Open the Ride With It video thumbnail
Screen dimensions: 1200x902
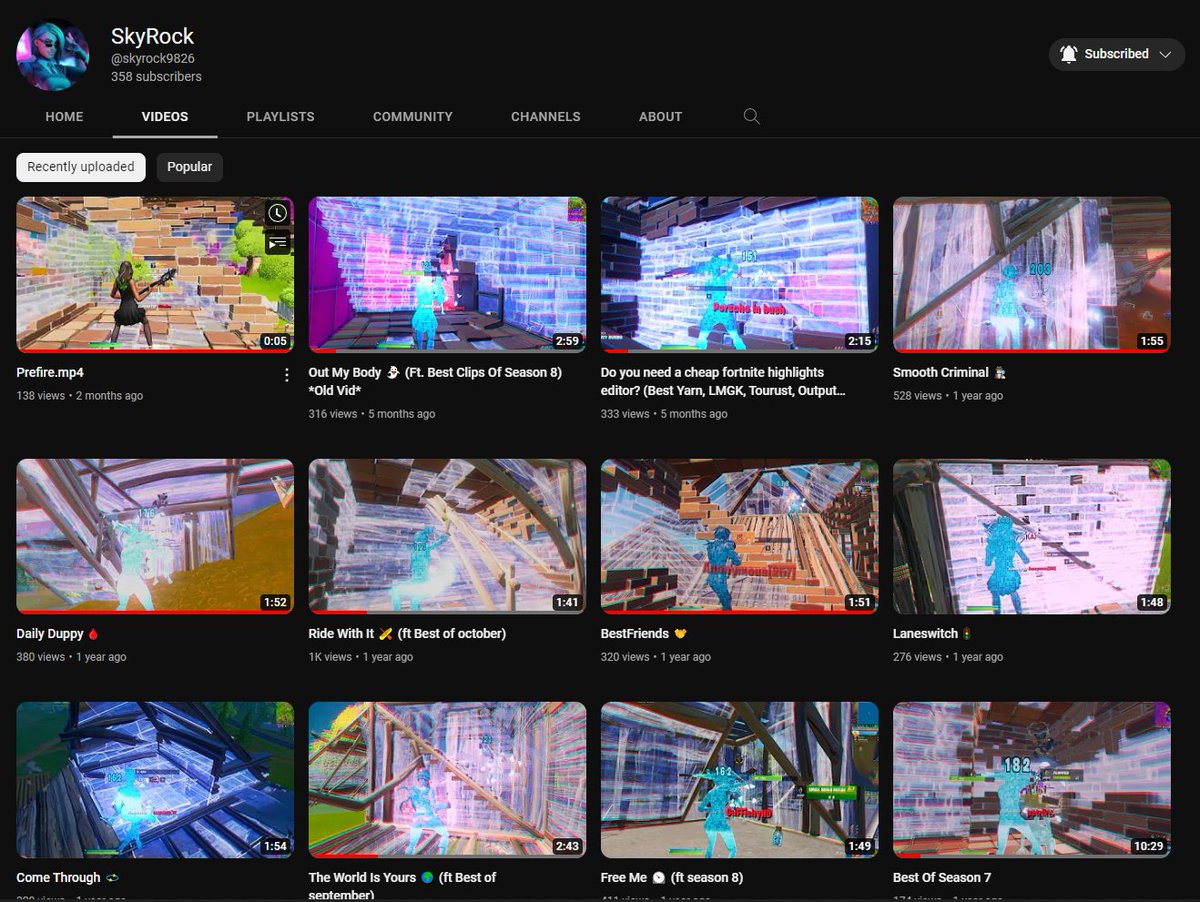coord(447,536)
